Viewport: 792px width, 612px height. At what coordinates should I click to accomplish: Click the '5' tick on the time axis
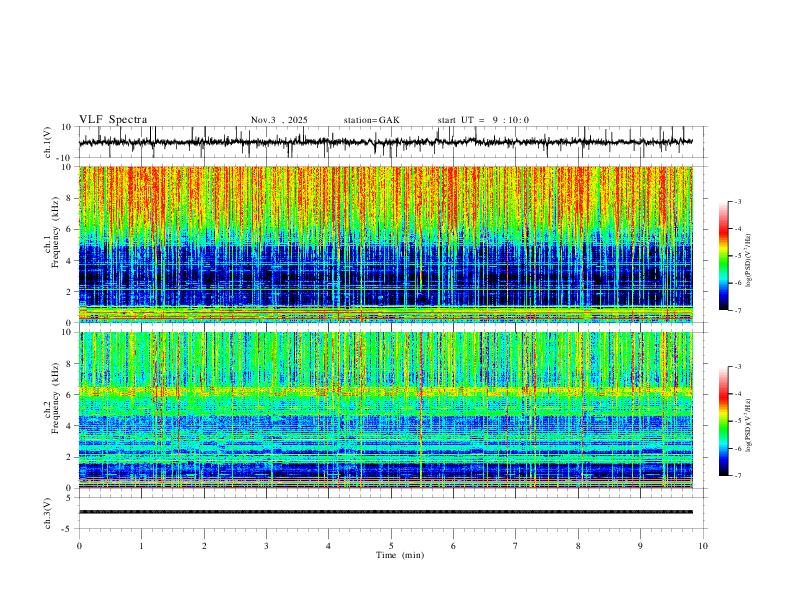(x=391, y=546)
